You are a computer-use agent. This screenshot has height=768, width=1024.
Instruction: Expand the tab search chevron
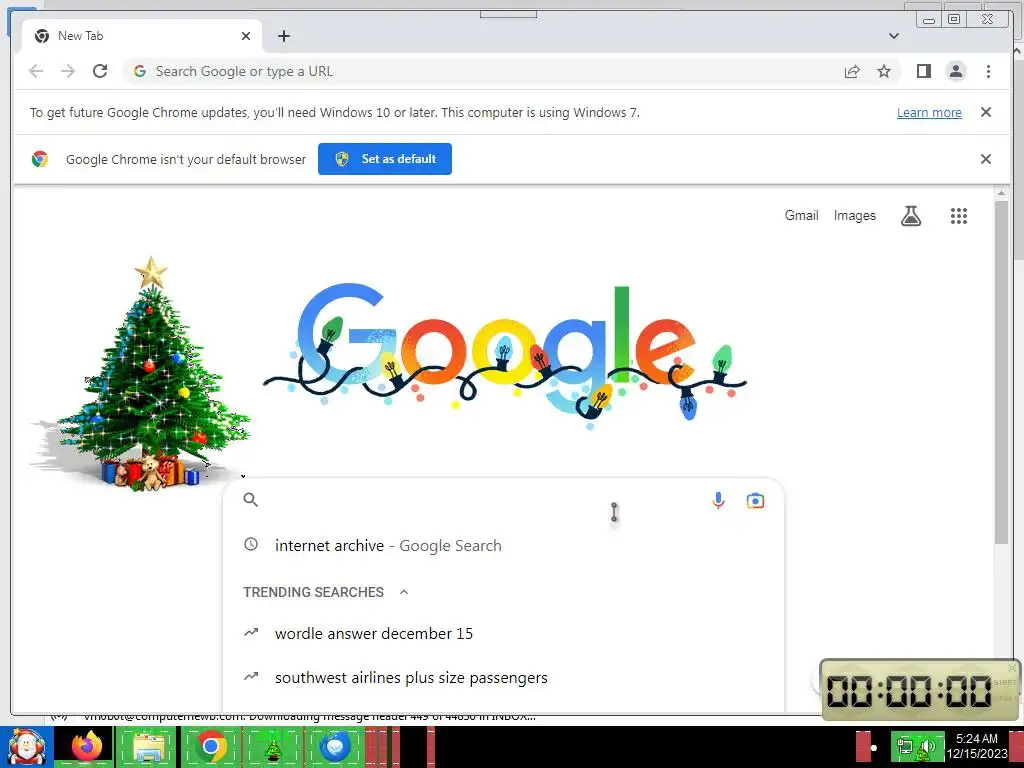coord(893,36)
